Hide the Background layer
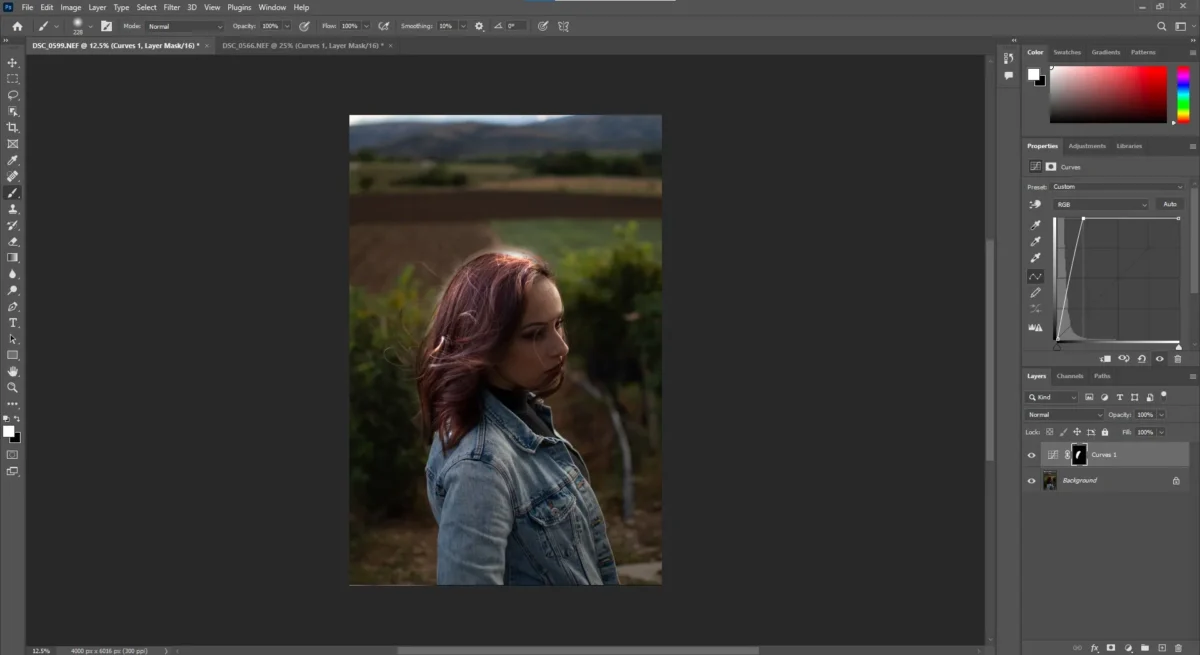The width and height of the screenshot is (1200, 655). (1032, 481)
